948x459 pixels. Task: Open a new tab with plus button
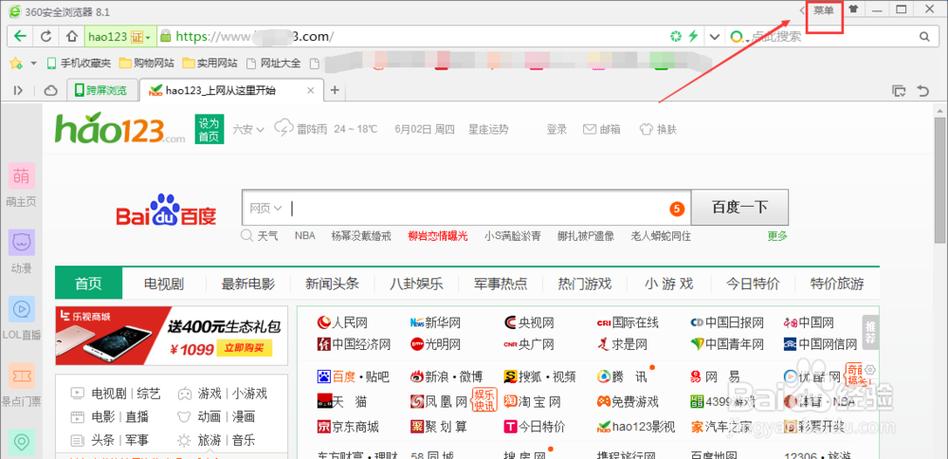pos(334,91)
